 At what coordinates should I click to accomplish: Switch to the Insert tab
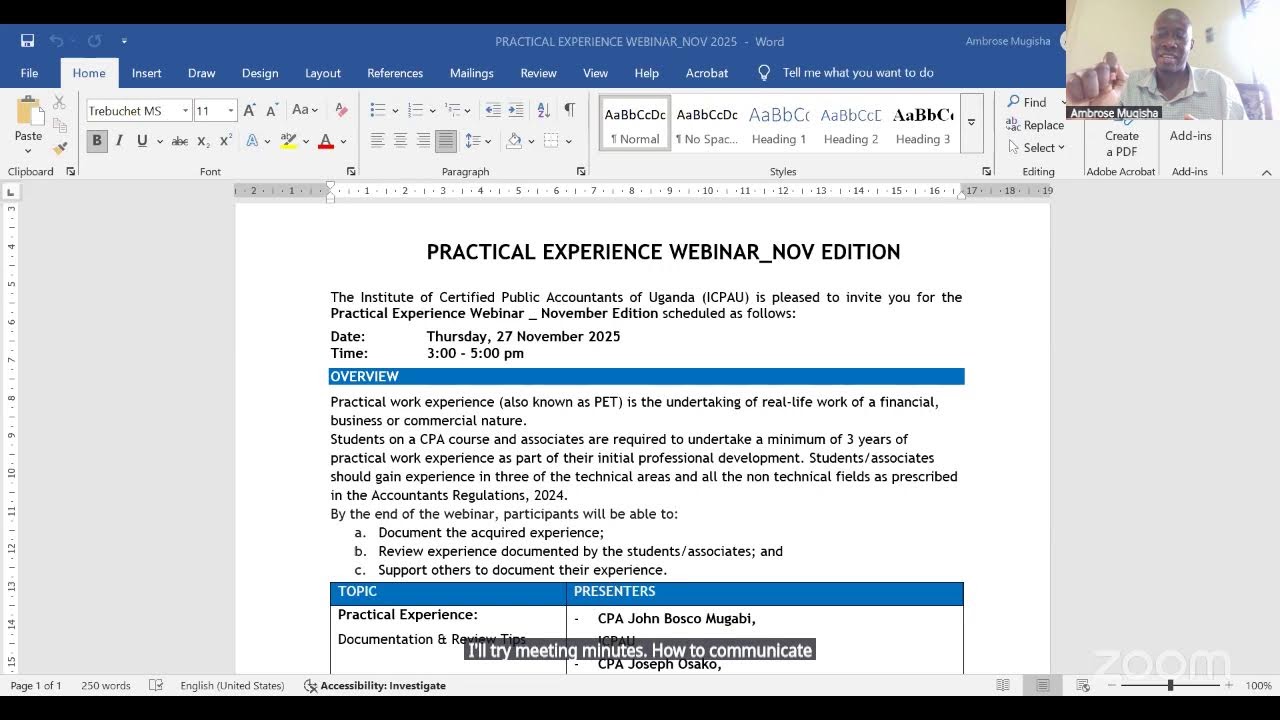[x=146, y=73]
